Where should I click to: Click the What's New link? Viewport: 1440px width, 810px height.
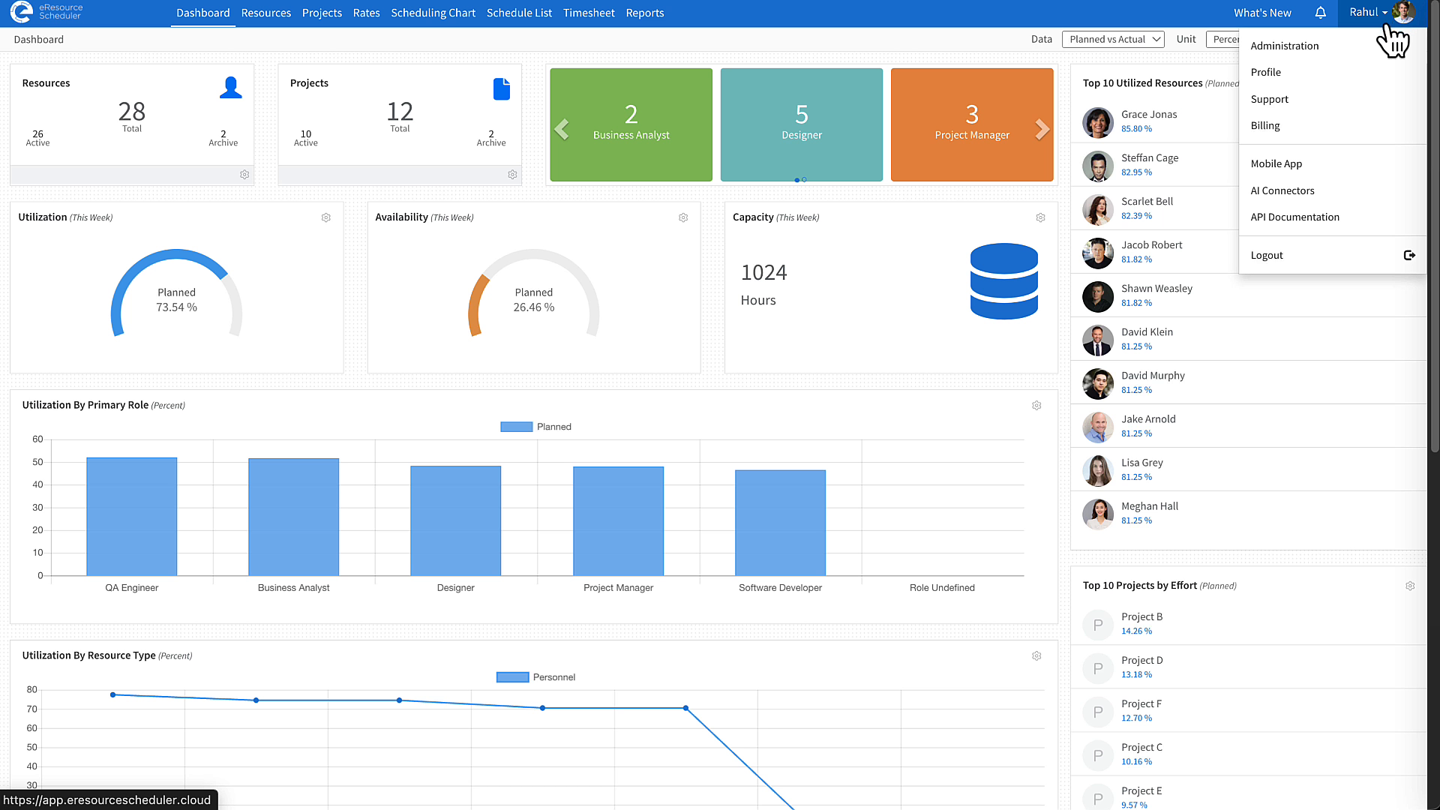[1262, 13]
